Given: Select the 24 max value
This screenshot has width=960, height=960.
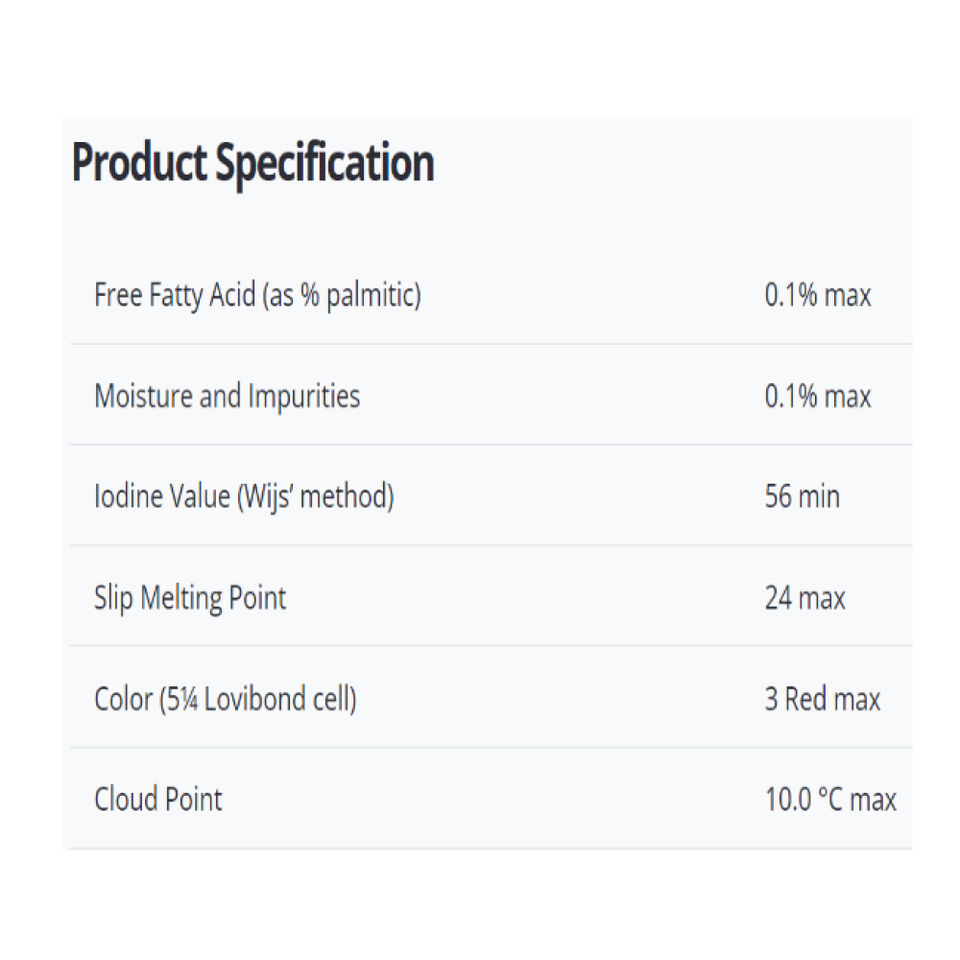Looking at the screenshot, I should tap(804, 598).
